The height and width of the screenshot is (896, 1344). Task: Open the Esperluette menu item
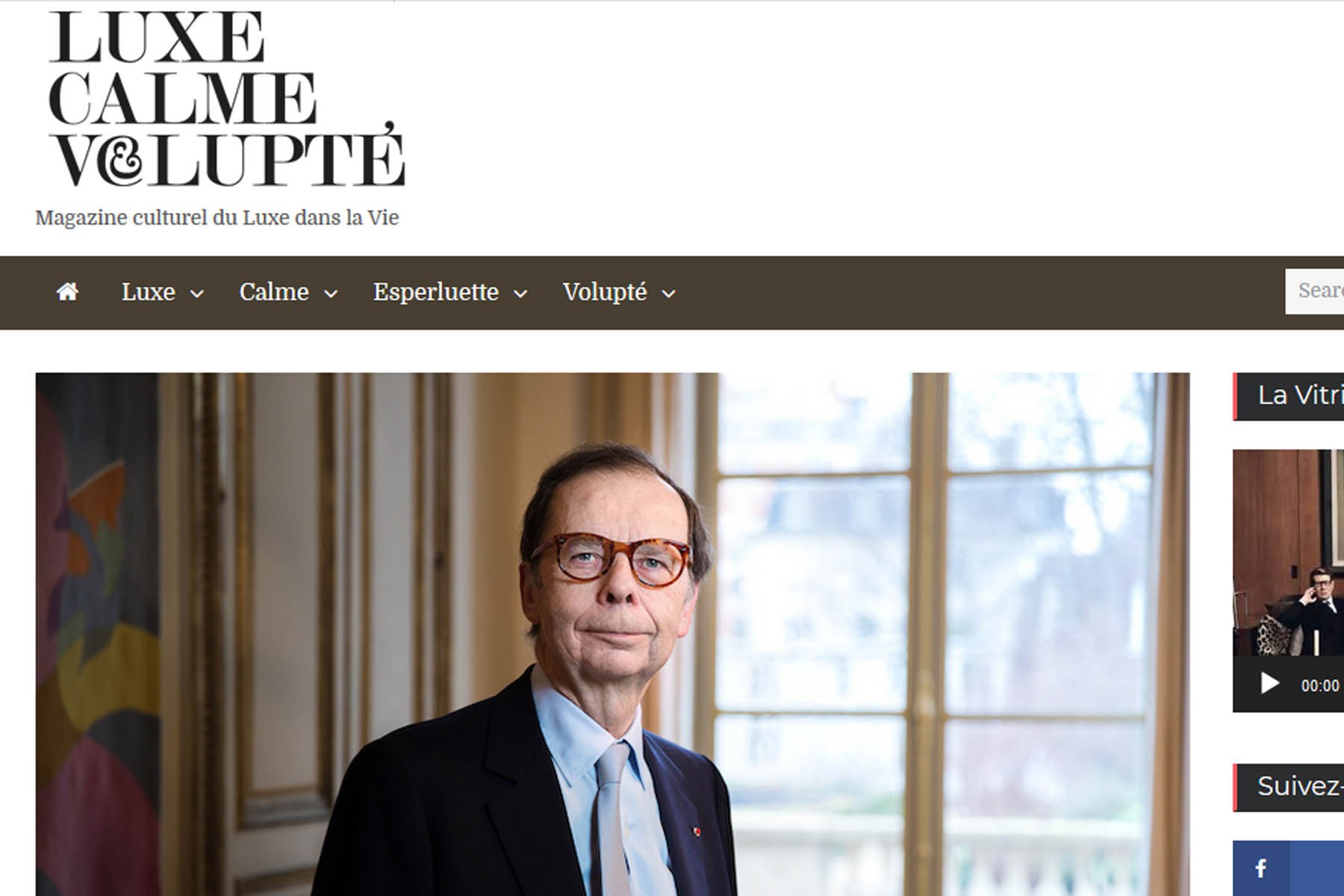pos(435,292)
